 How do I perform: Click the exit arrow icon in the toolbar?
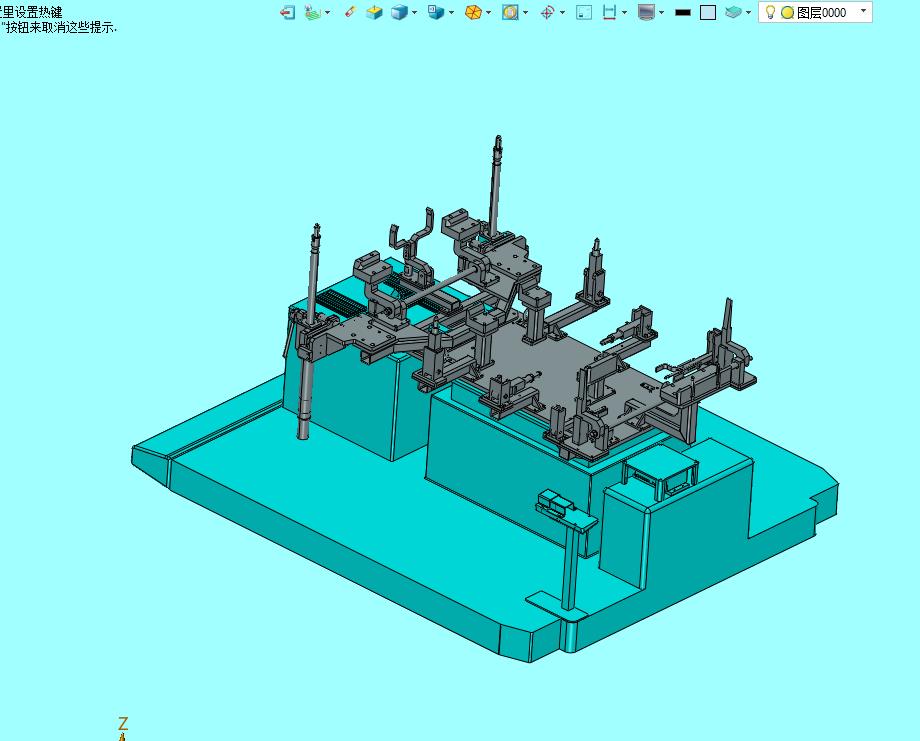point(288,12)
